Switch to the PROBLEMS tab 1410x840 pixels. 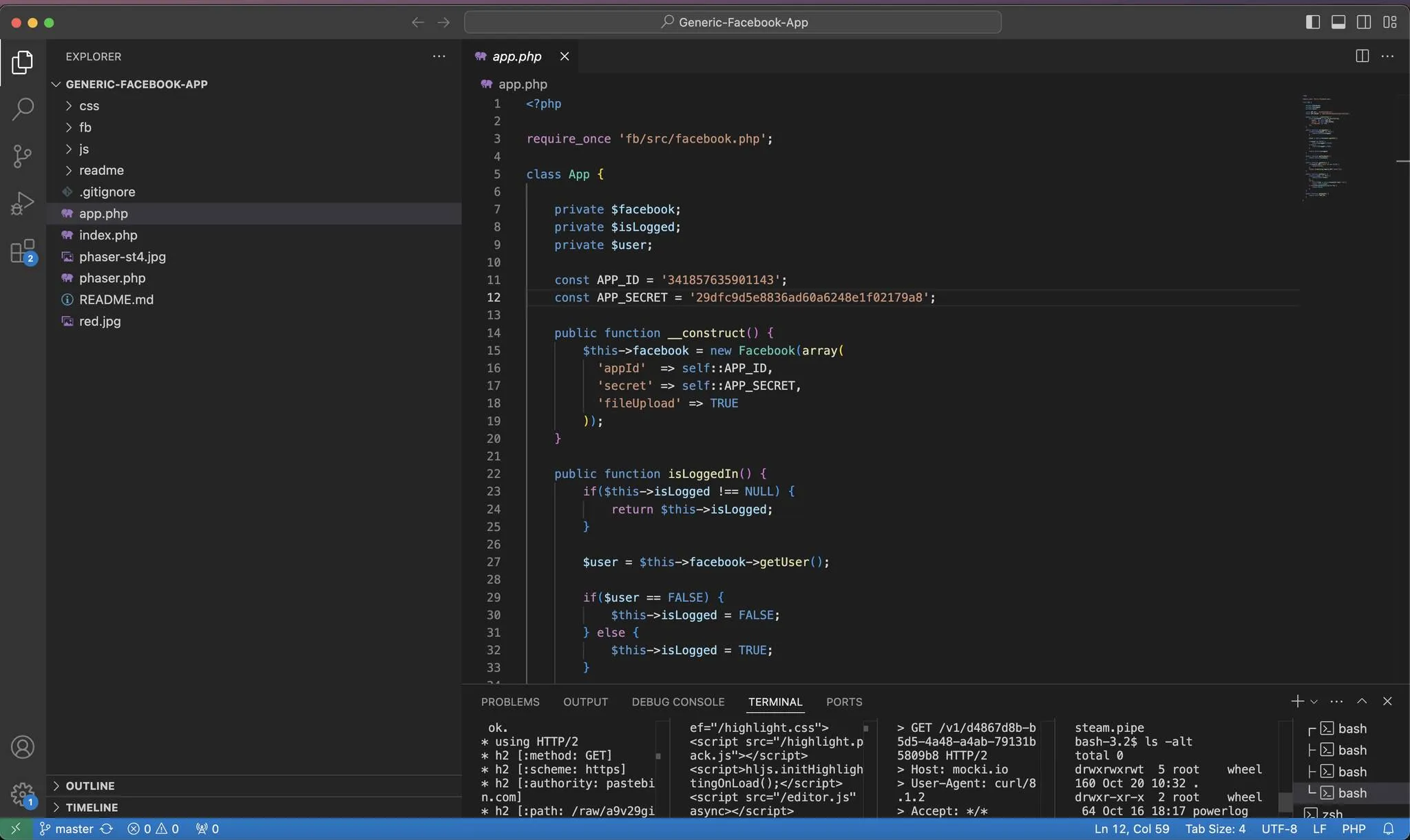point(510,702)
